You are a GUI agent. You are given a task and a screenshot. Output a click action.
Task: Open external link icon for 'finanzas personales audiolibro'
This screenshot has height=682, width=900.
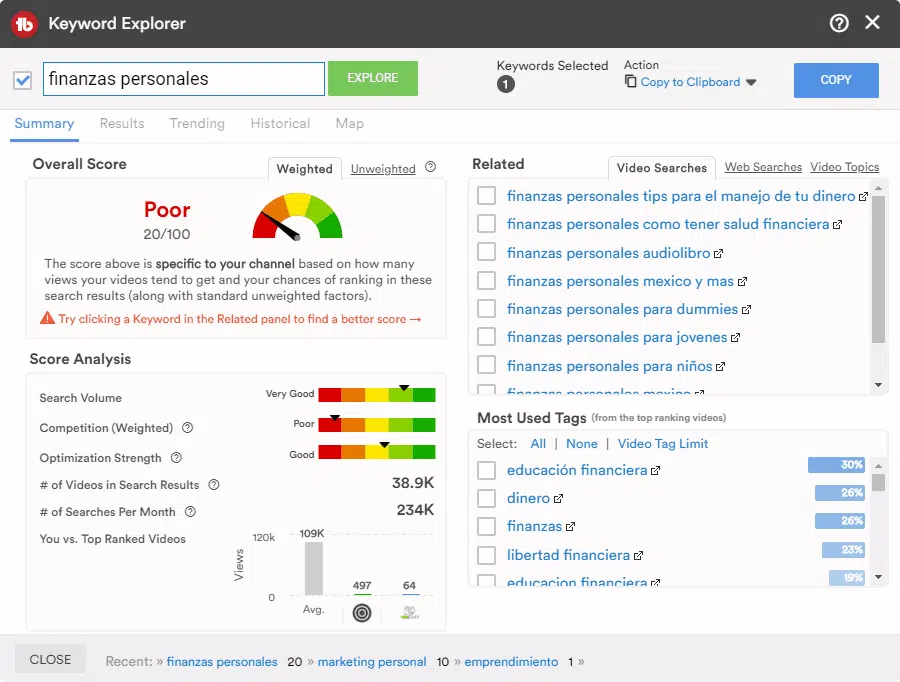[x=719, y=253]
